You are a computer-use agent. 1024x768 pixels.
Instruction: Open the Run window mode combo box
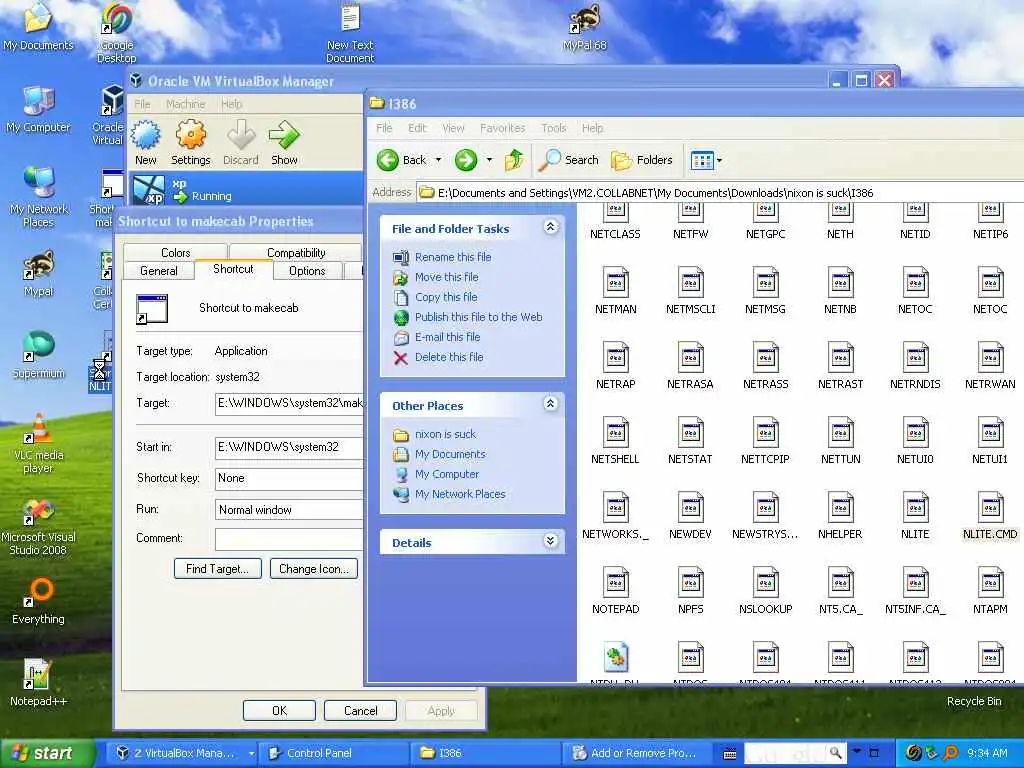[x=289, y=510]
